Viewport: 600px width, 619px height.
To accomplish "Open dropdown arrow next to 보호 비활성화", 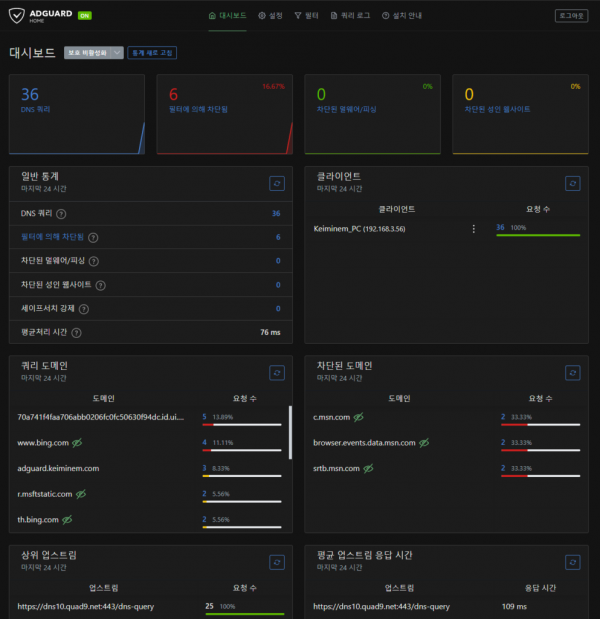I will [117, 53].
